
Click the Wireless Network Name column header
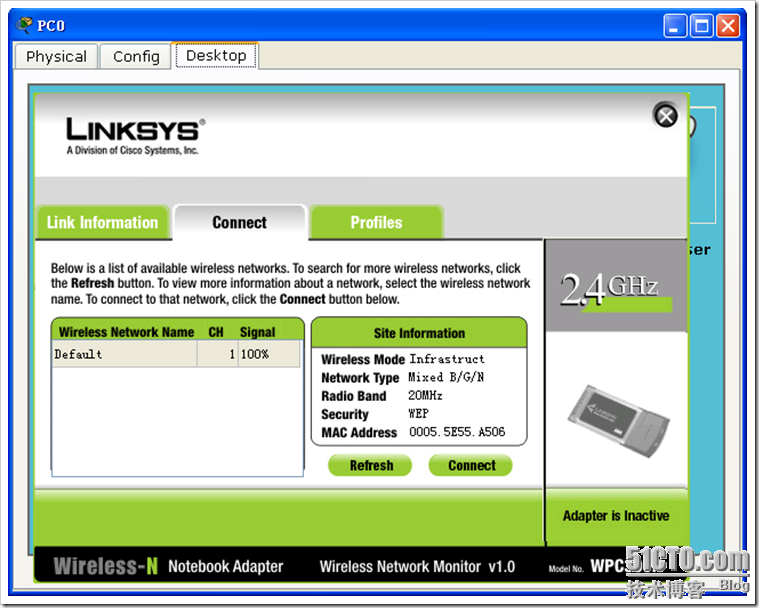(126, 332)
